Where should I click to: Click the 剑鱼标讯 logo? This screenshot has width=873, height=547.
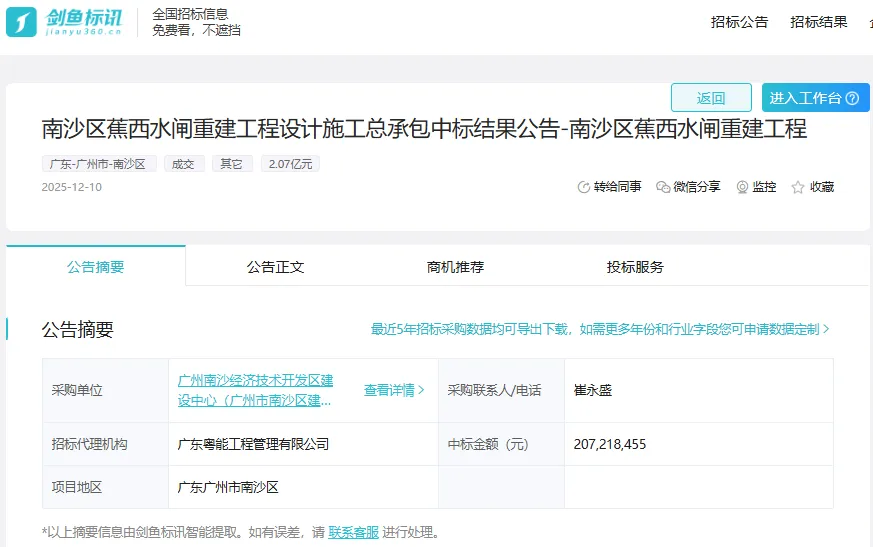tap(66, 21)
